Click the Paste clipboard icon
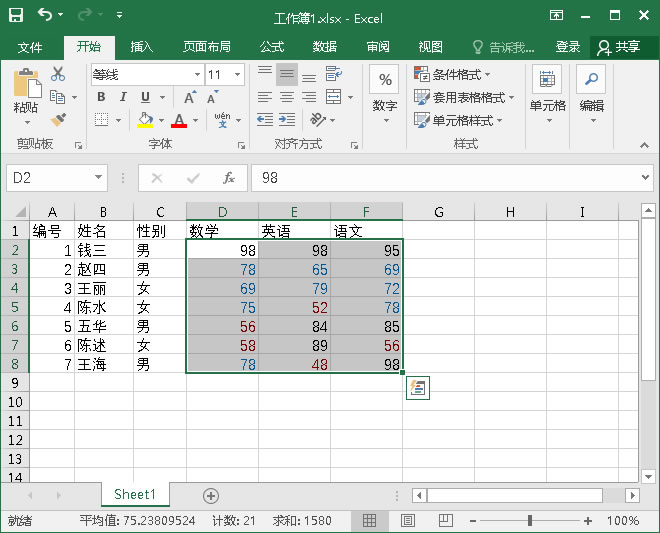Viewport: 660px width, 533px height. (x=27, y=83)
